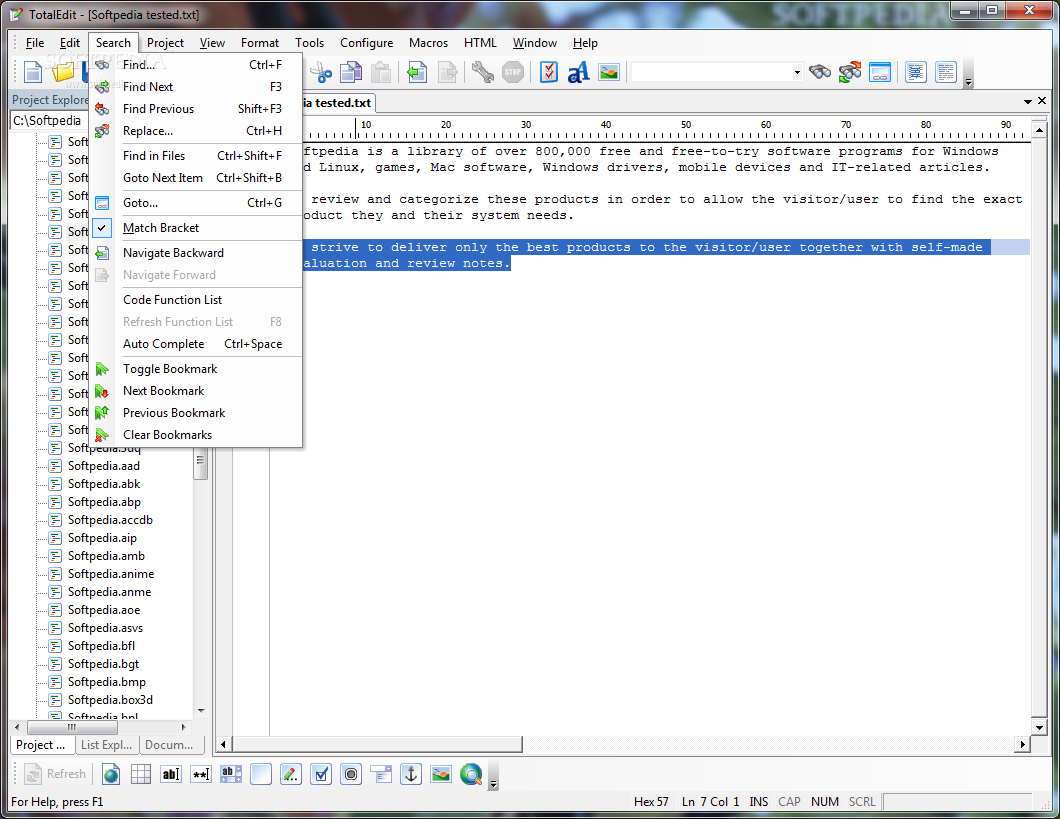The image size is (1060, 819).
Task: Click the globe page icon in HTML toolbar
Action: point(111,774)
